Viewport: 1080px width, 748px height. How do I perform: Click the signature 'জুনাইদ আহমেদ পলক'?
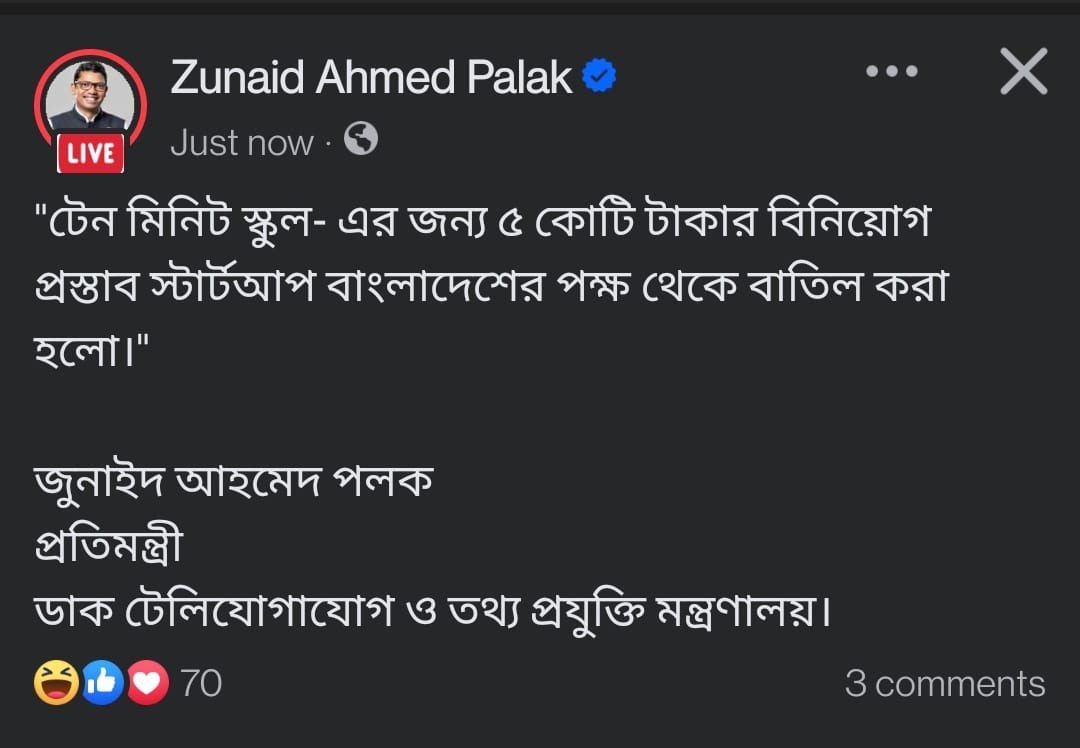coord(233,481)
